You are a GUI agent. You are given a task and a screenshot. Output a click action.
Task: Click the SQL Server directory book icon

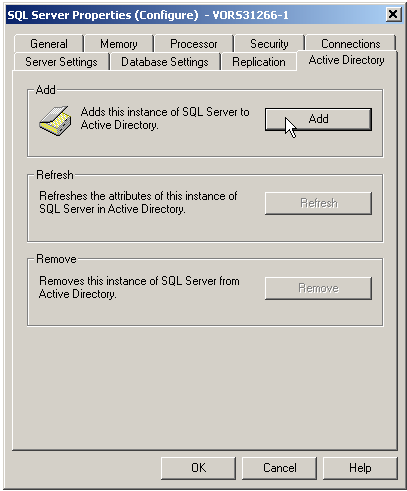(x=55, y=121)
